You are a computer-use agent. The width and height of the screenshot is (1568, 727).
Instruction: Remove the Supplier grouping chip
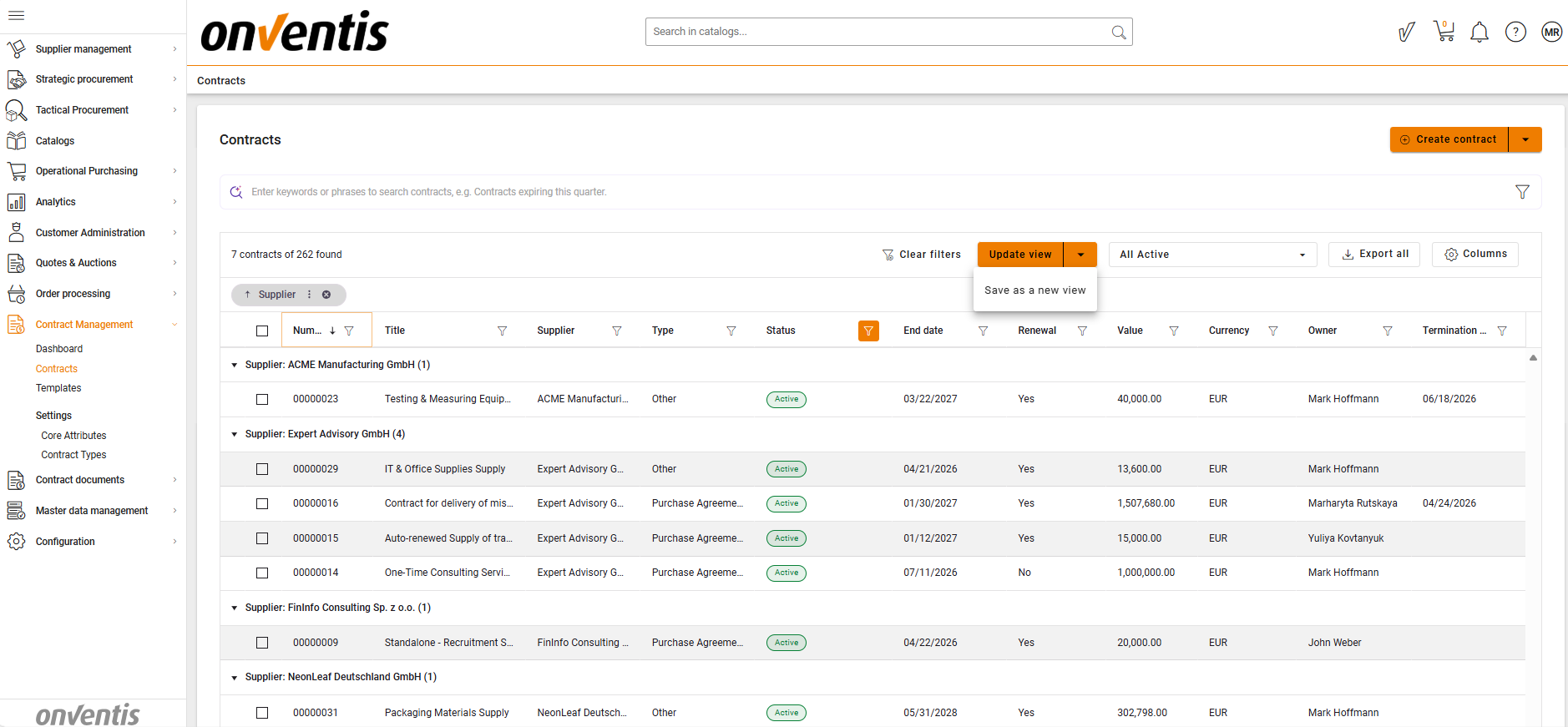pyautogui.click(x=326, y=295)
